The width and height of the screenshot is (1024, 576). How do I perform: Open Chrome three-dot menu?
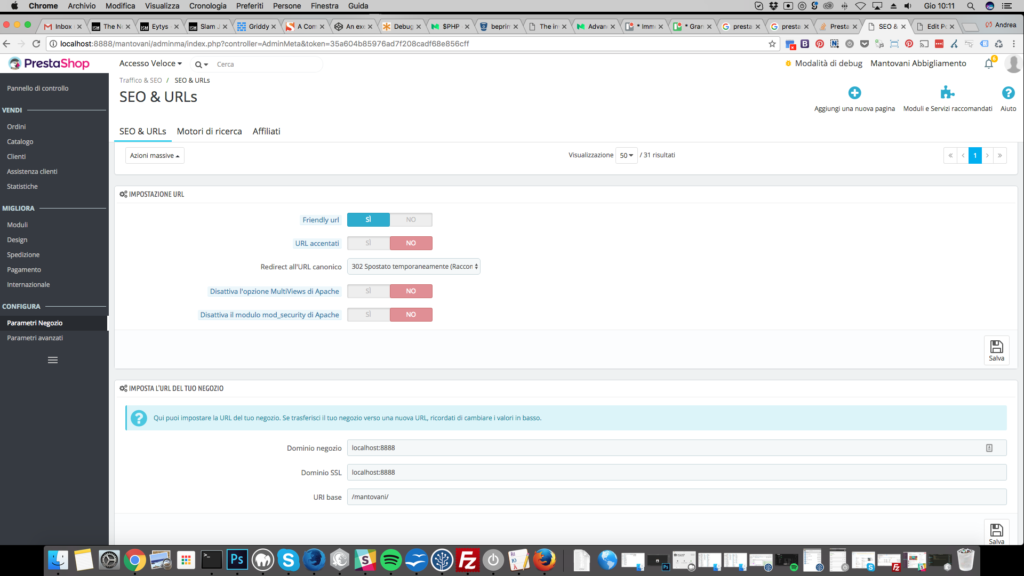pos(1014,44)
